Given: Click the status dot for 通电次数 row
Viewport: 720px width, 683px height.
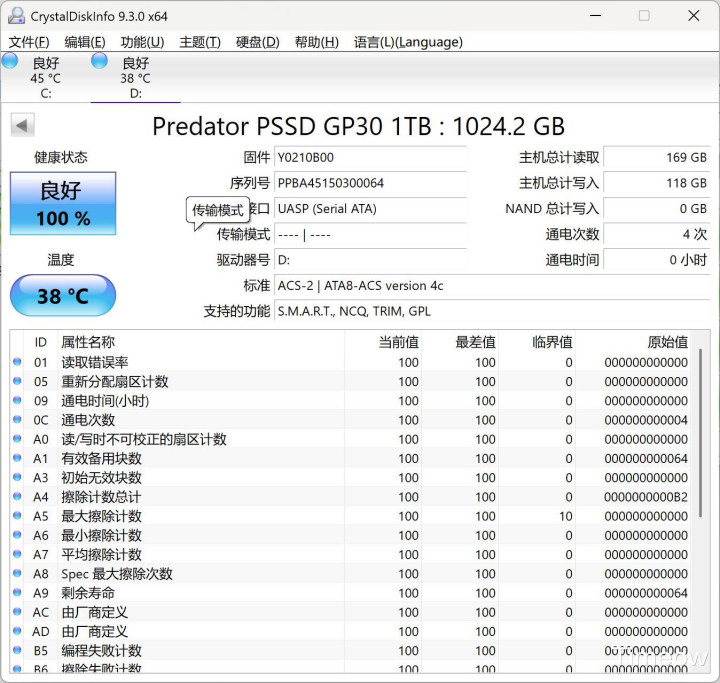Looking at the screenshot, I should tap(17, 420).
